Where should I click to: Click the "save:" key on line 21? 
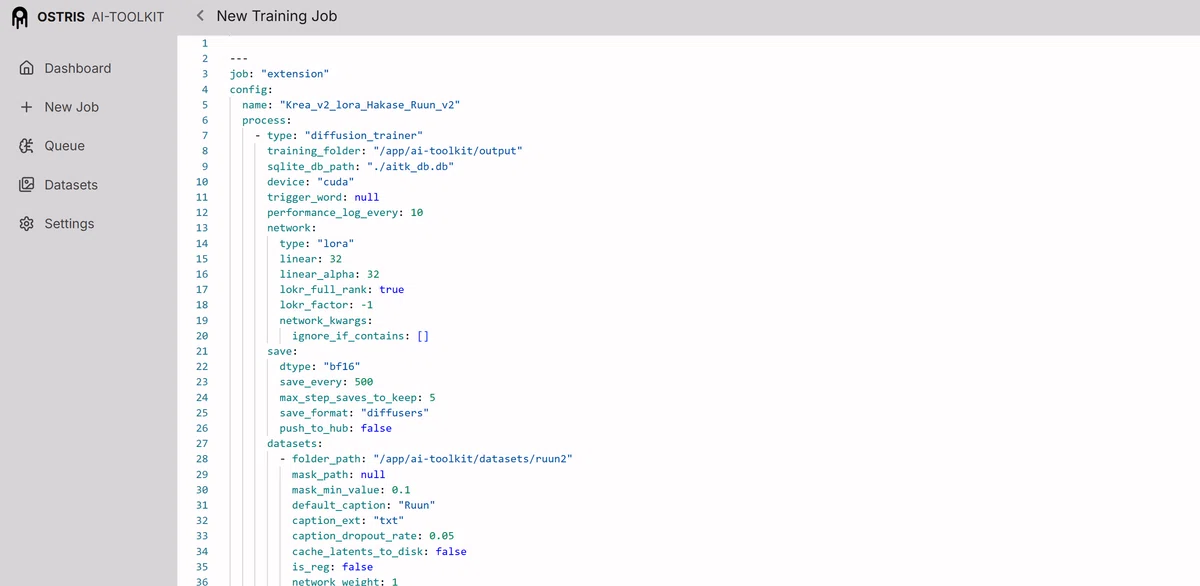coord(282,351)
